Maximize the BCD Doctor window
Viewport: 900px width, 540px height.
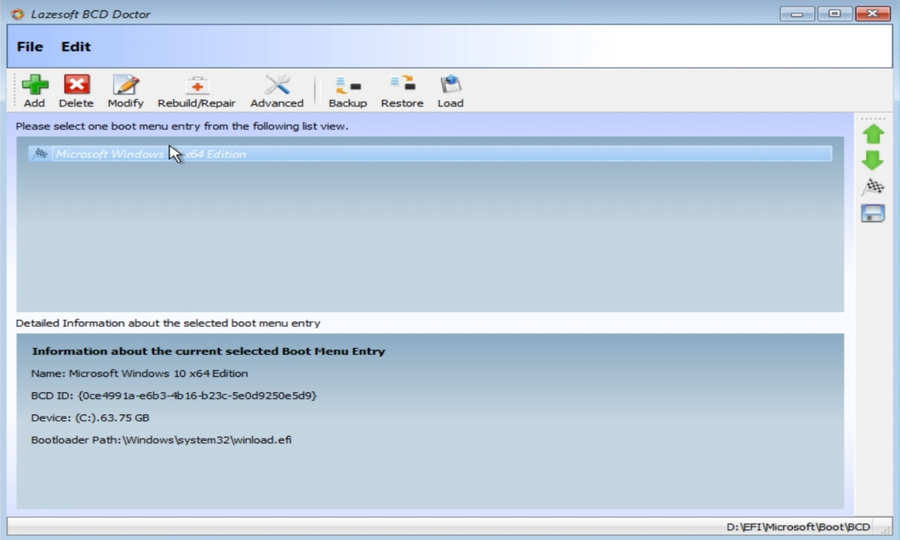tap(835, 13)
